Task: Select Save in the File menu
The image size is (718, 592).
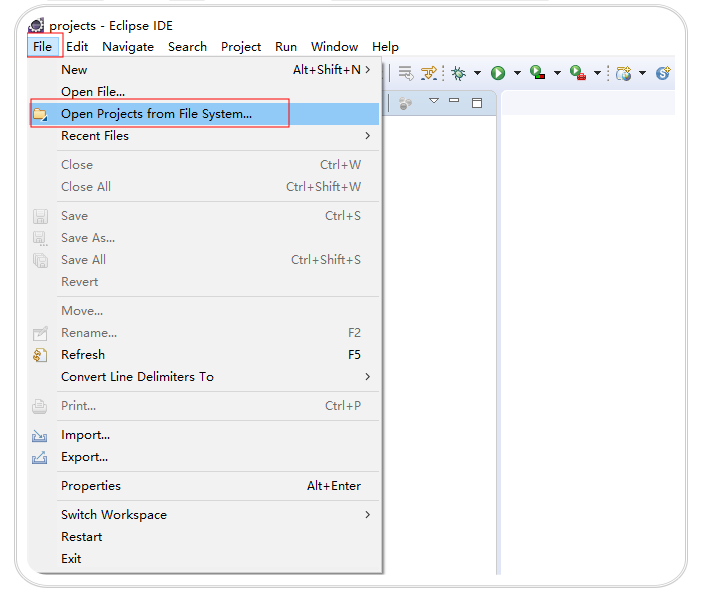Action: pyautogui.click(x=204, y=216)
